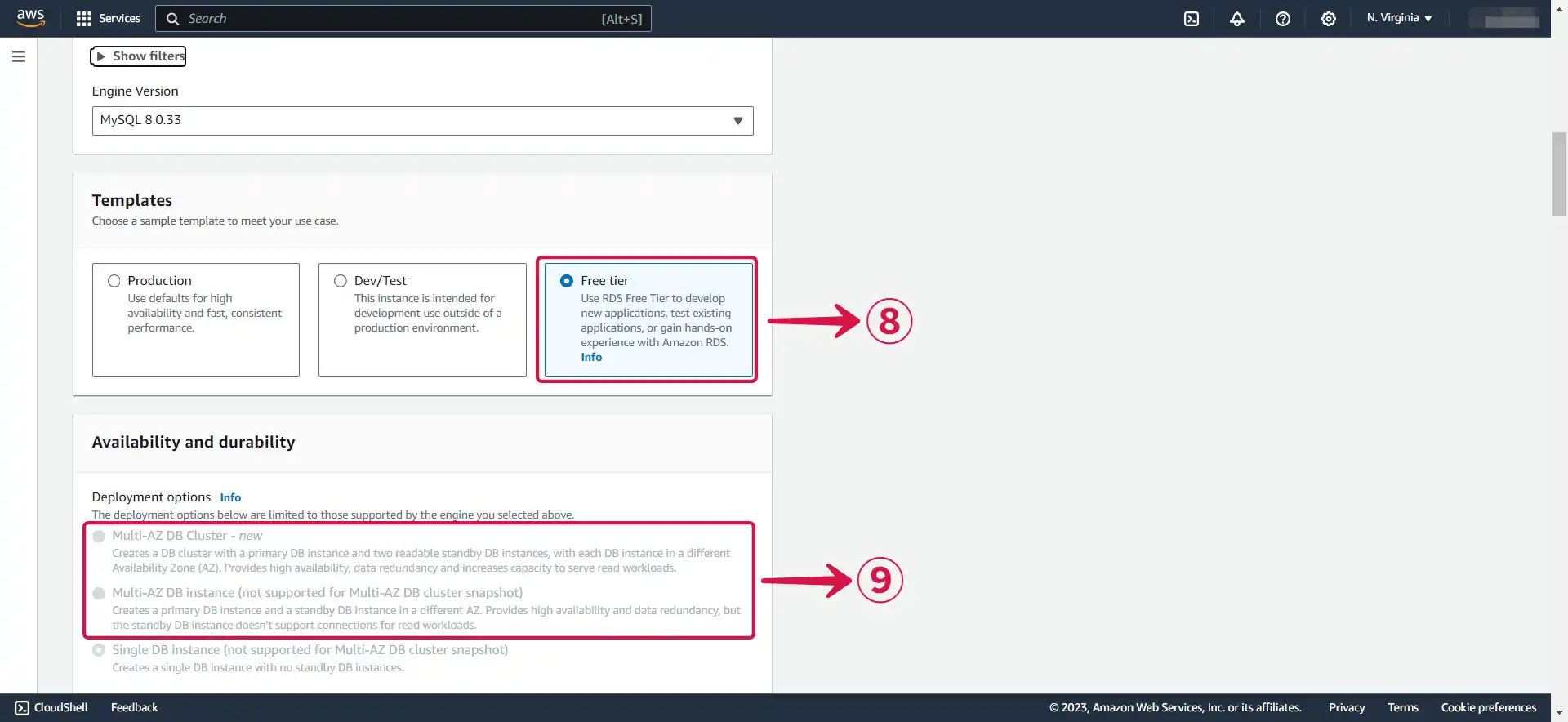This screenshot has height=722, width=1568.
Task: Launch CloudShell from top bar icon
Action: 1192,19
